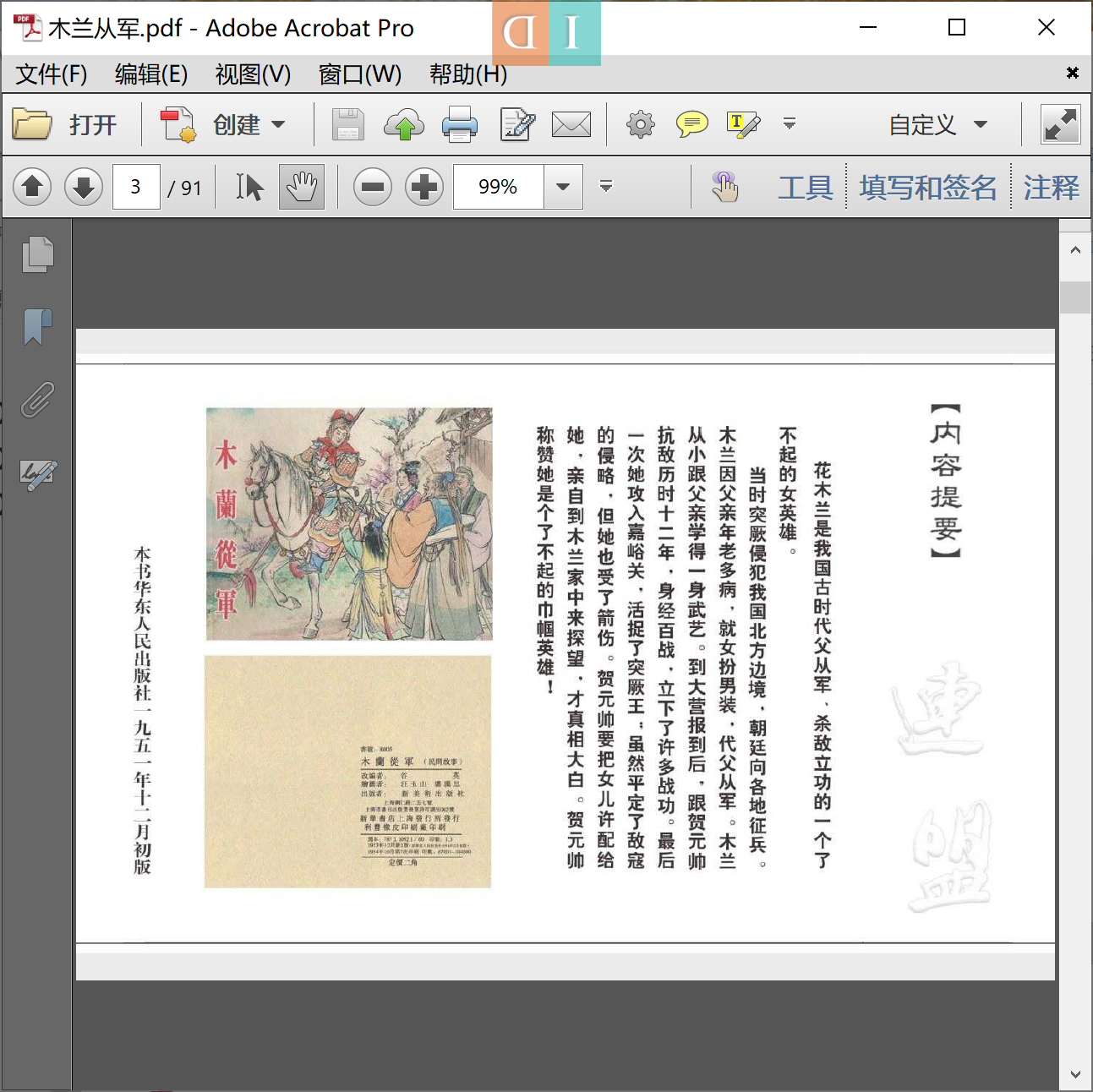This screenshot has height=1092, width=1093.
Task: Open the 文件(F) menu
Action: (x=52, y=74)
